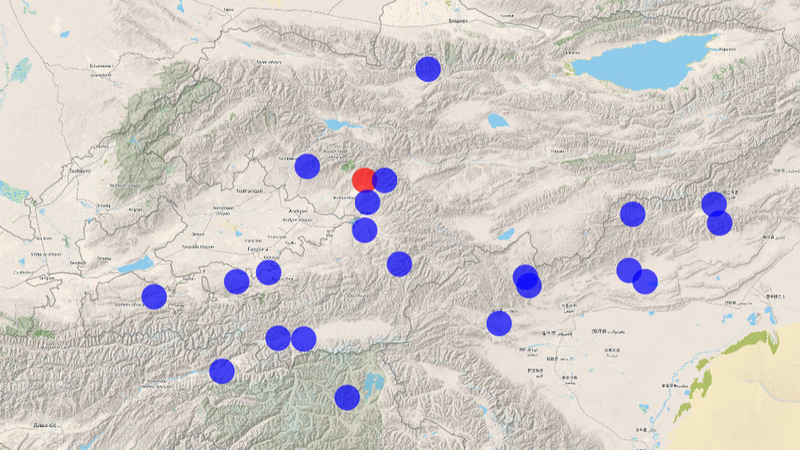
Task: Click the blue lake right of the southernmost marker
Action: 376,381
